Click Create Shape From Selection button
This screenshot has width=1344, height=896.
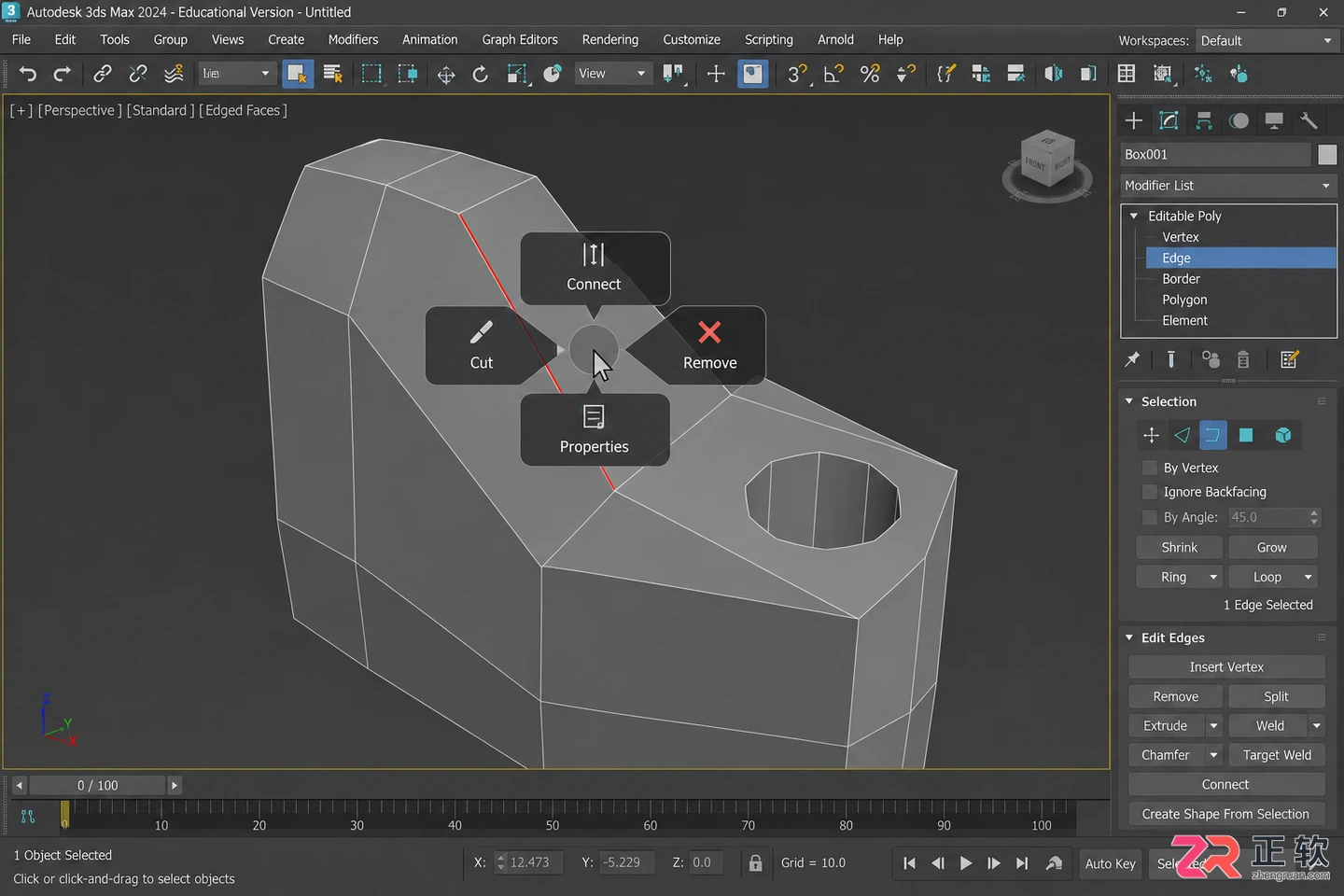point(1226,814)
